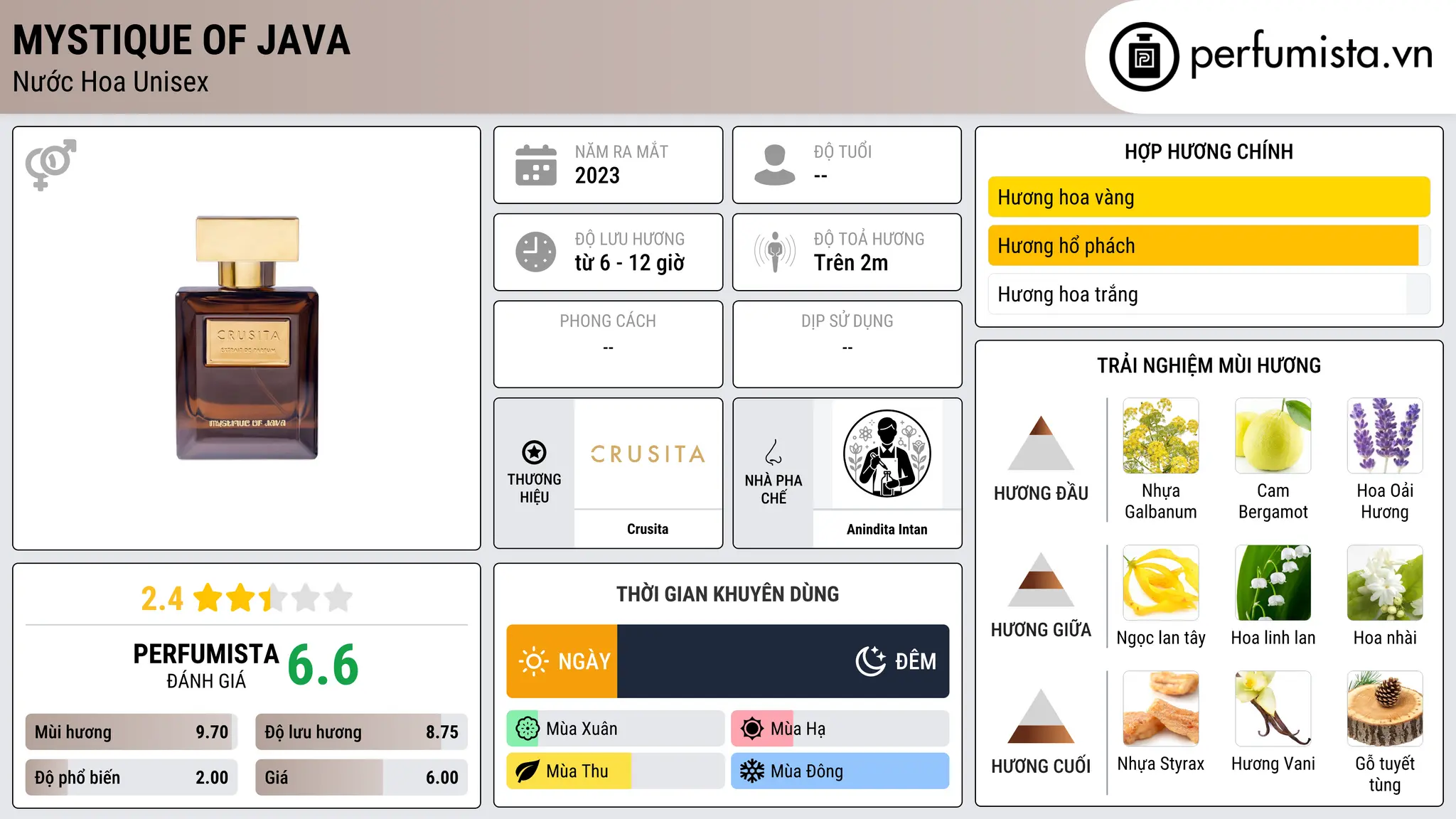
Task: Click the flower icon for Mùa Xuân
Action: point(527,729)
